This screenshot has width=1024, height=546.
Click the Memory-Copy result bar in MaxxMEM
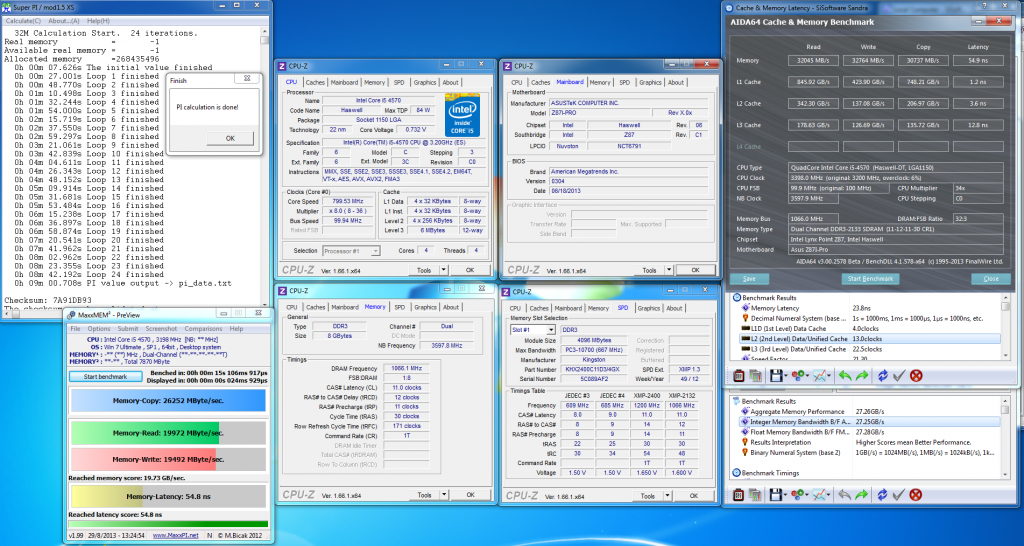pyautogui.click(x=168, y=400)
